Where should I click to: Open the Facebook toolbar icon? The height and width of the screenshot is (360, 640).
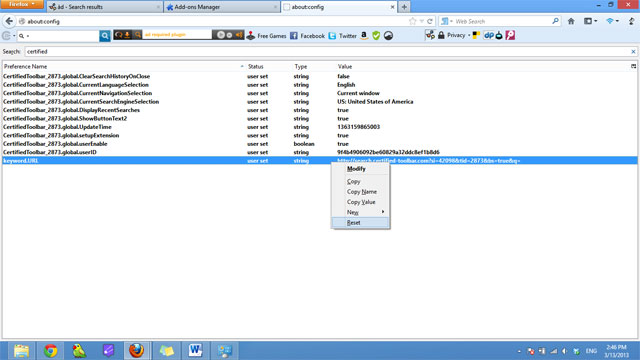click(294, 36)
